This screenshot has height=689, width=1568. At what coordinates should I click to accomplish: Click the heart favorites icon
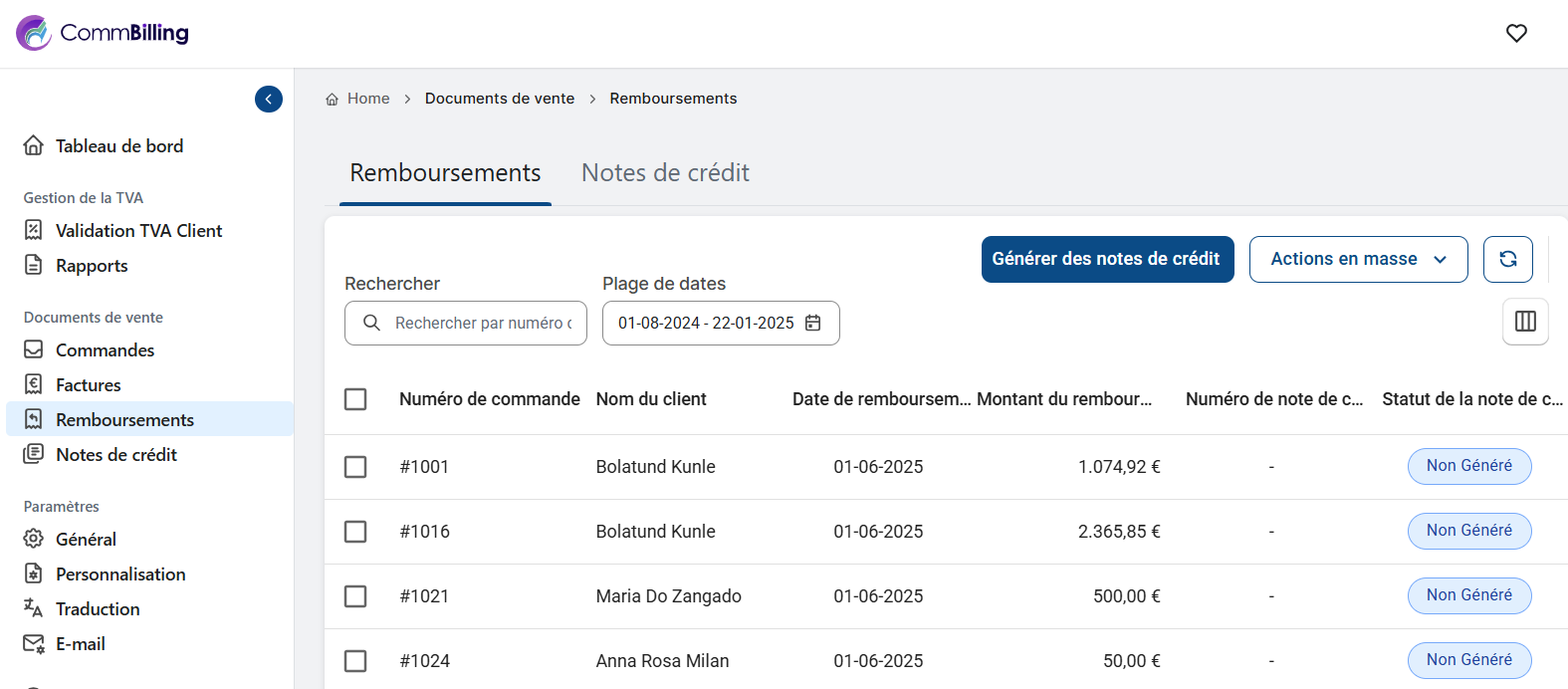point(1516,33)
